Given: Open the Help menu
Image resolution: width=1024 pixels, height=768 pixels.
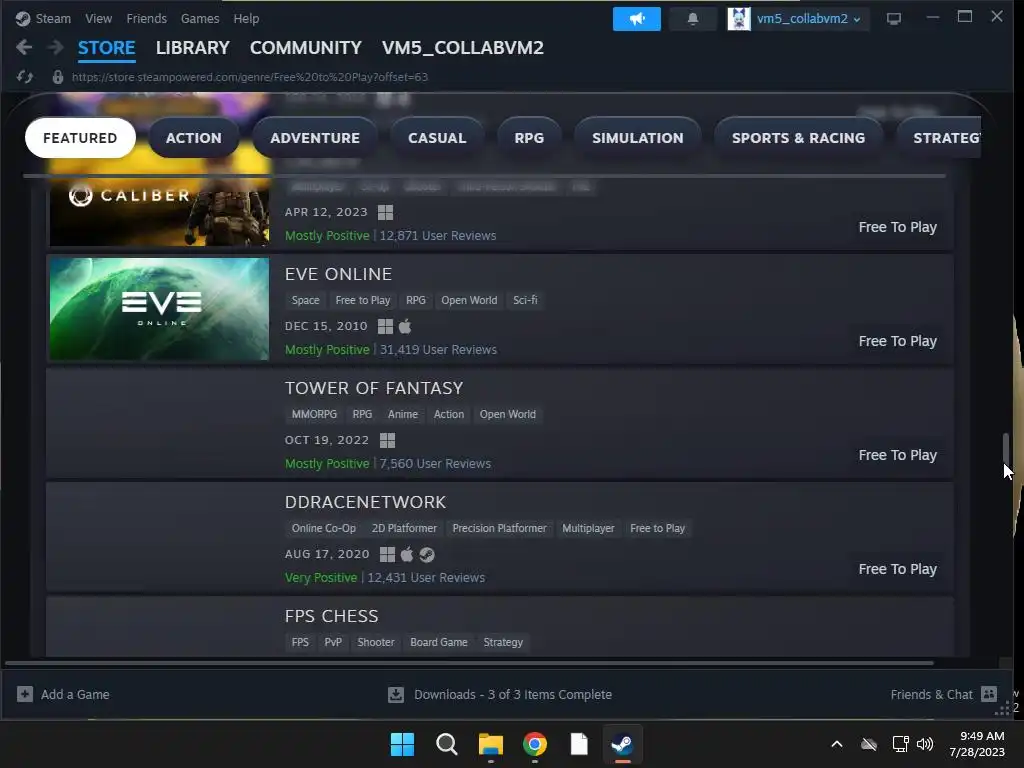Looking at the screenshot, I should tap(246, 19).
